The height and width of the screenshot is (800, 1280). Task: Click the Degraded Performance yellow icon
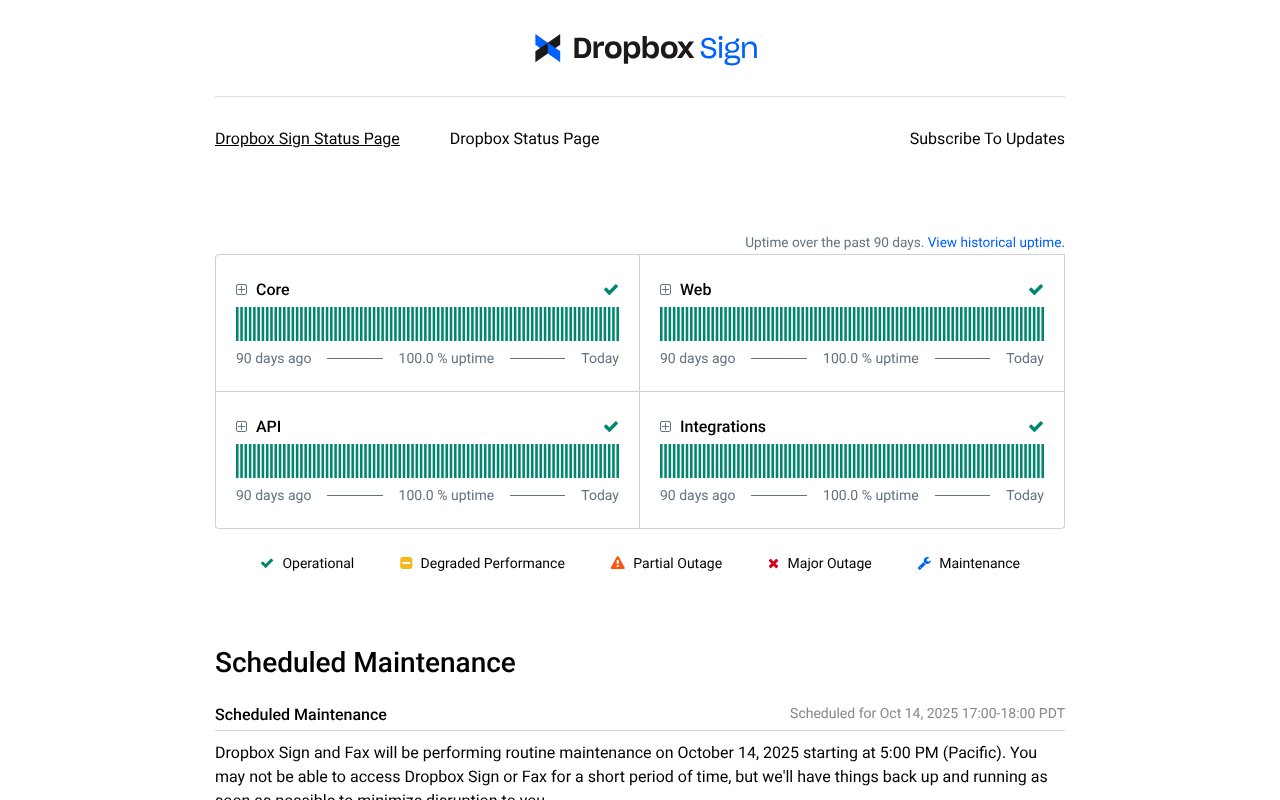click(406, 564)
